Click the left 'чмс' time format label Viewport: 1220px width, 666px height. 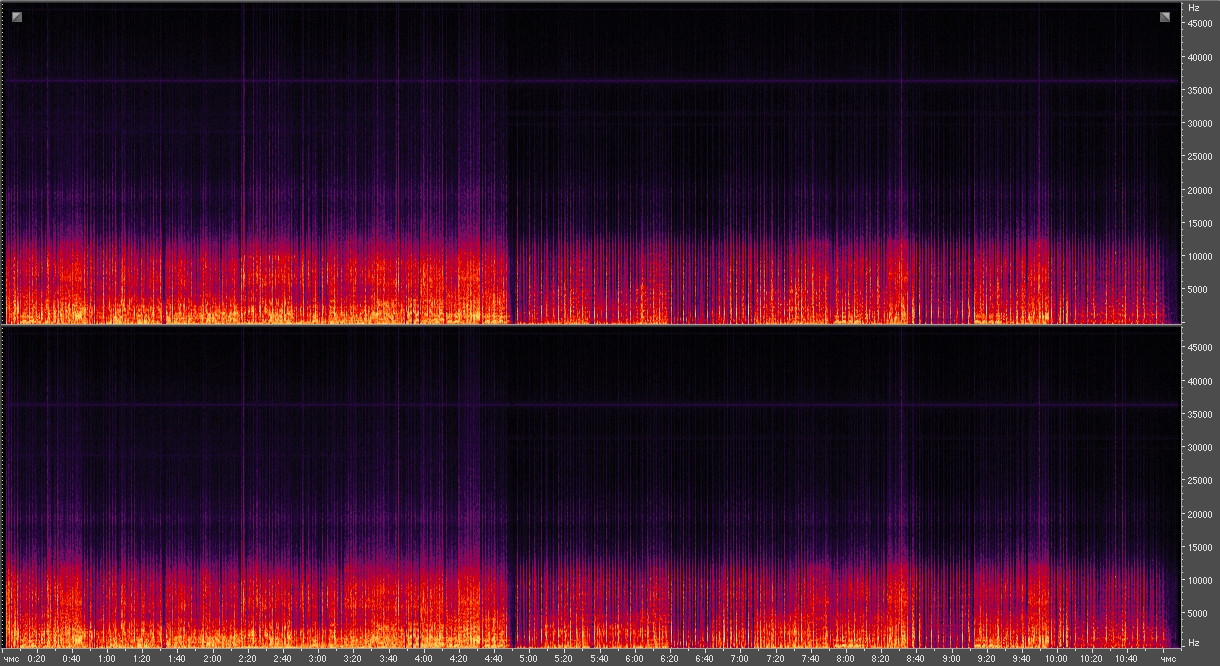[11, 659]
